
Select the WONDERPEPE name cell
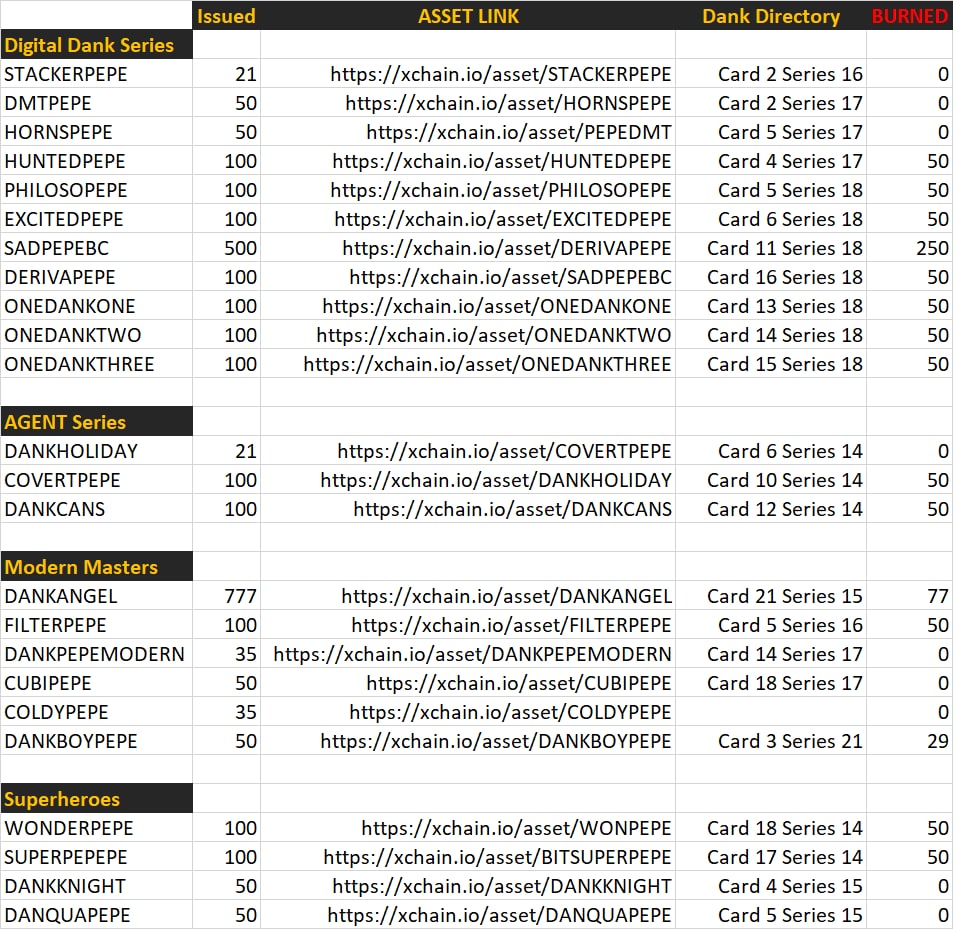click(x=96, y=828)
